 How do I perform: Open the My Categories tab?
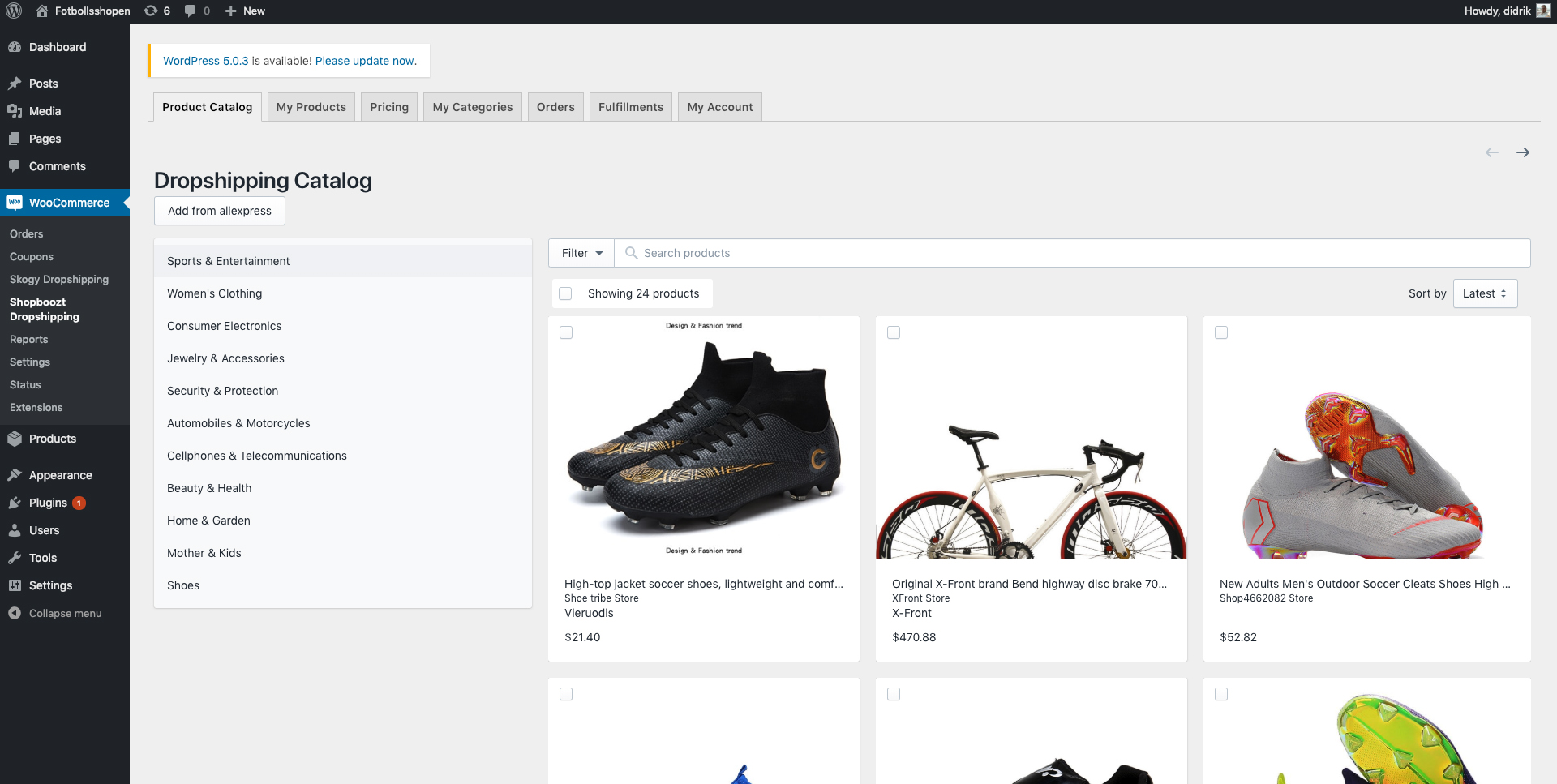pos(473,107)
